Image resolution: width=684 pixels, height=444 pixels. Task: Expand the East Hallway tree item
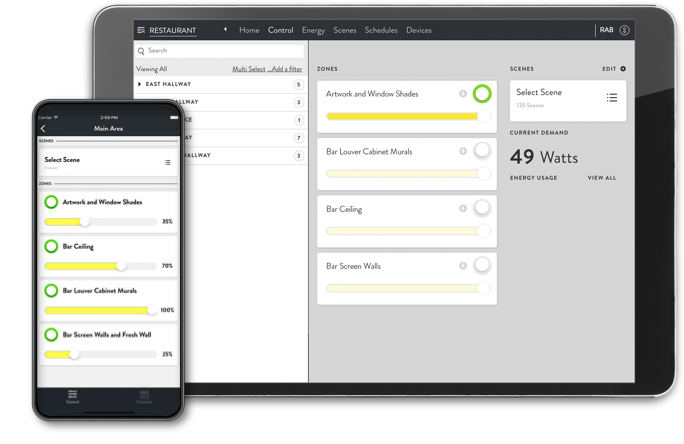click(139, 84)
